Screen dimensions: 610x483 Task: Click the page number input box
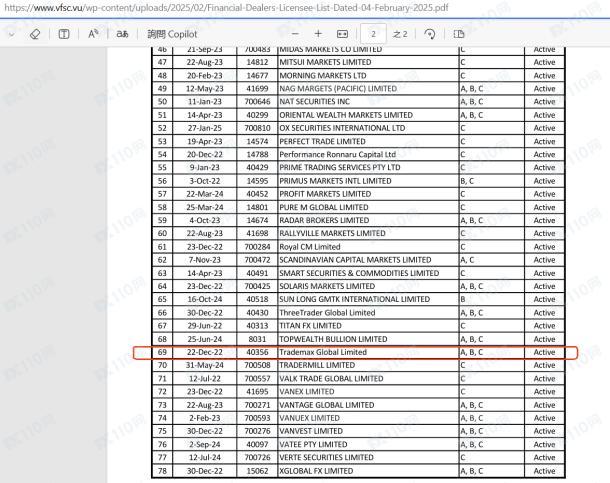coord(373,34)
